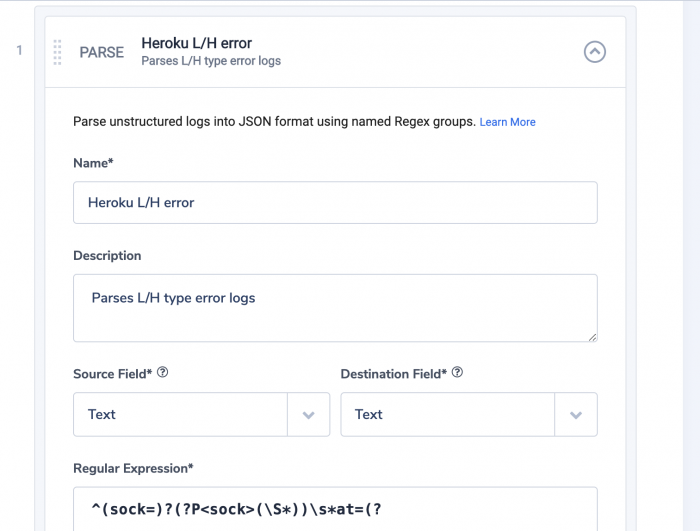Click the Source Field chevron arrow

(308, 415)
